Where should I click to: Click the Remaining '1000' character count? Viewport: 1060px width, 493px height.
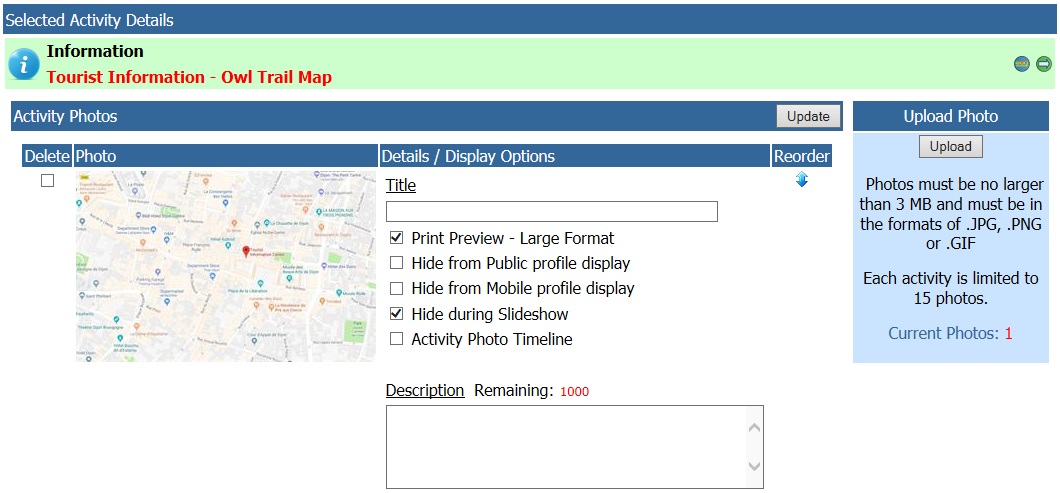pyautogui.click(x=575, y=392)
